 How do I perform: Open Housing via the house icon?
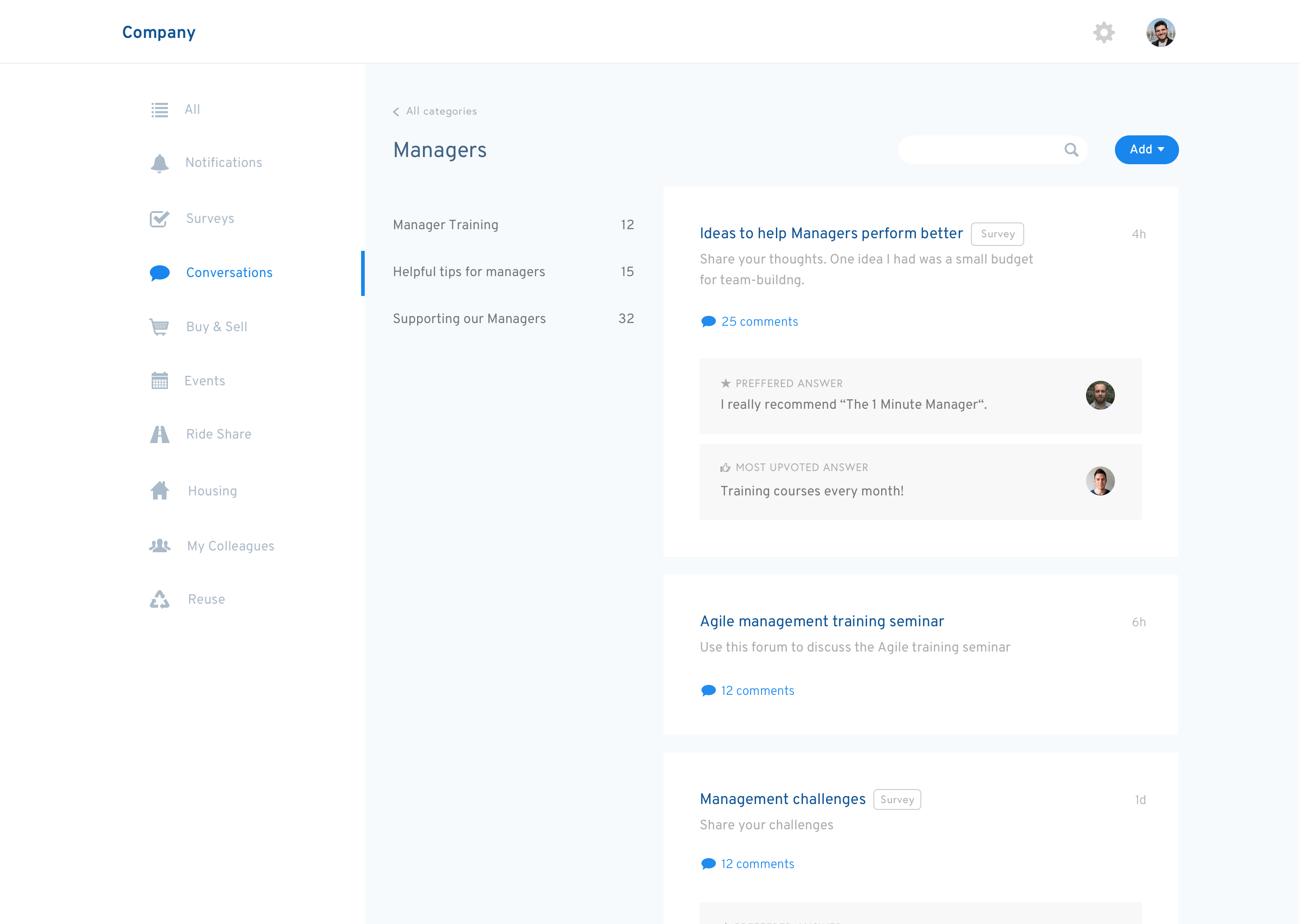point(159,490)
